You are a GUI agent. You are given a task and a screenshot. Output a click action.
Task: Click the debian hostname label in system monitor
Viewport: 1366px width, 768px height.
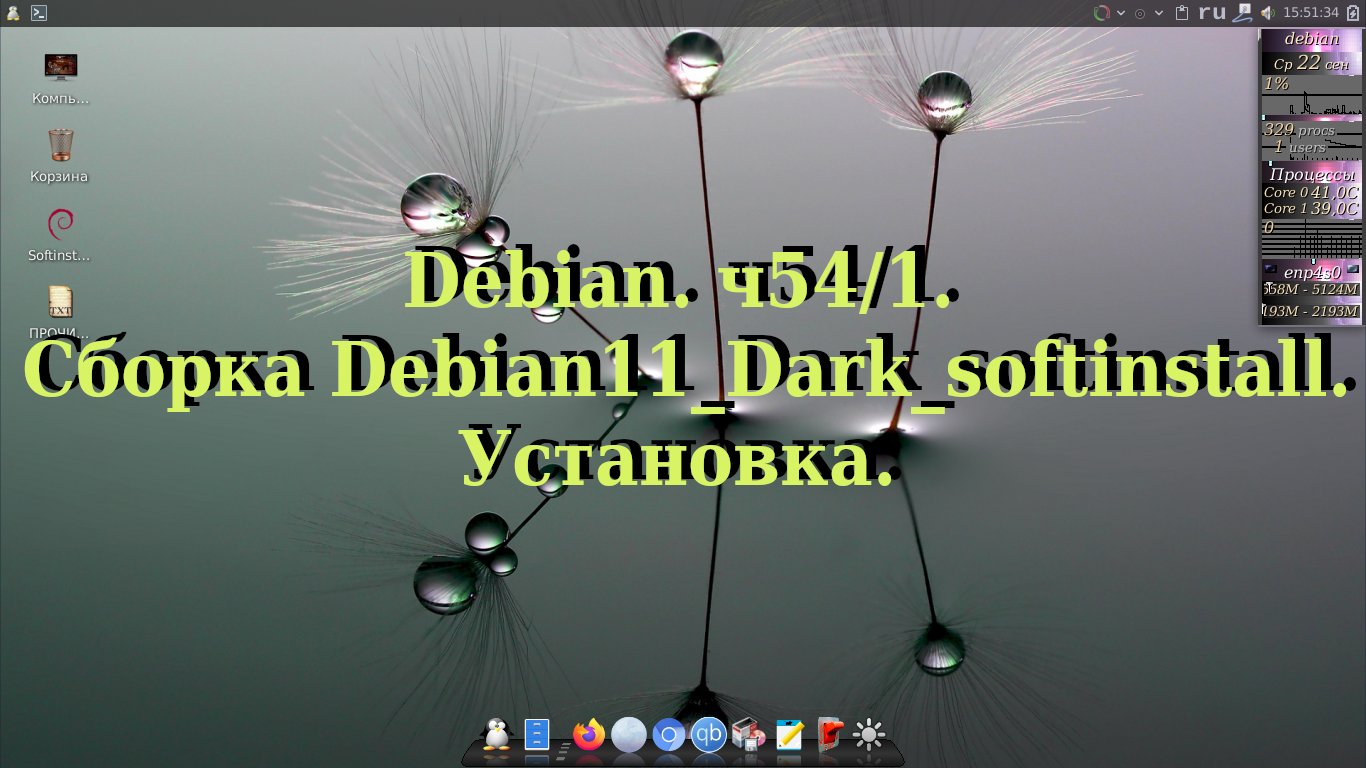tap(1311, 39)
